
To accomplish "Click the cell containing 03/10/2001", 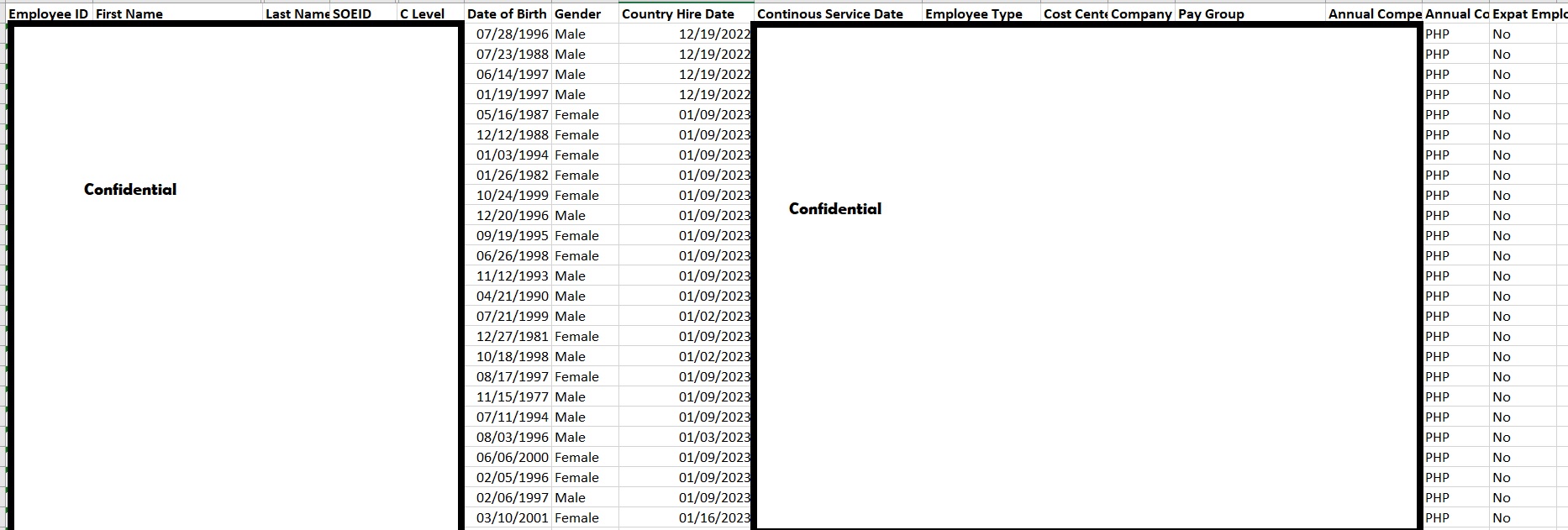I will point(512,517).
